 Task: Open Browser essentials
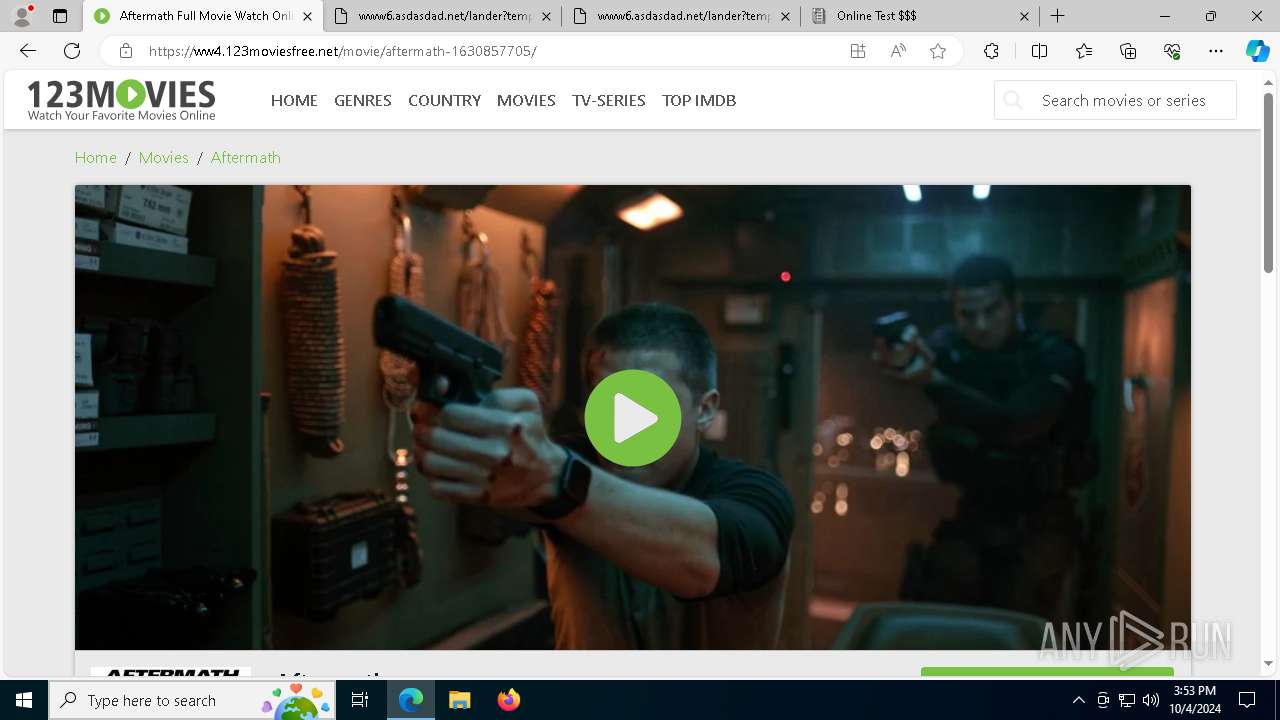click(1172, 51)
